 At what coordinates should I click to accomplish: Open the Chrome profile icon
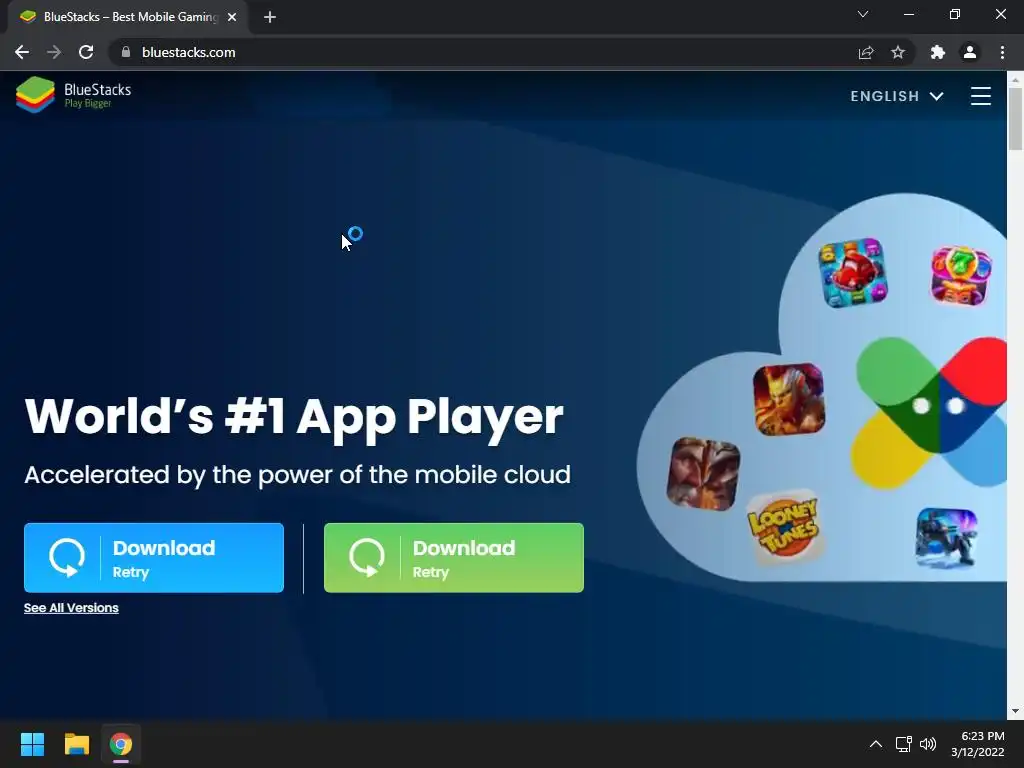click(970, 52)
